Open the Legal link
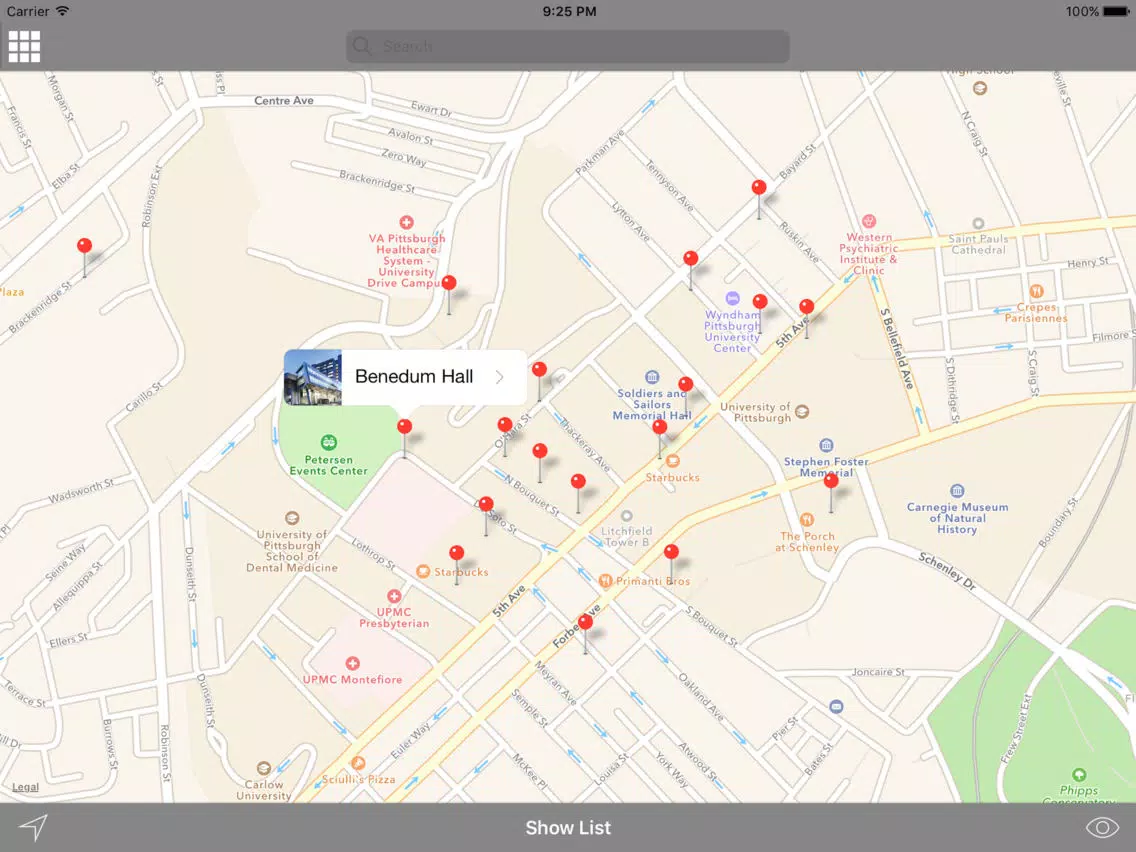The height and width of the screenshot is (852, 1136). tap(25, 787)
